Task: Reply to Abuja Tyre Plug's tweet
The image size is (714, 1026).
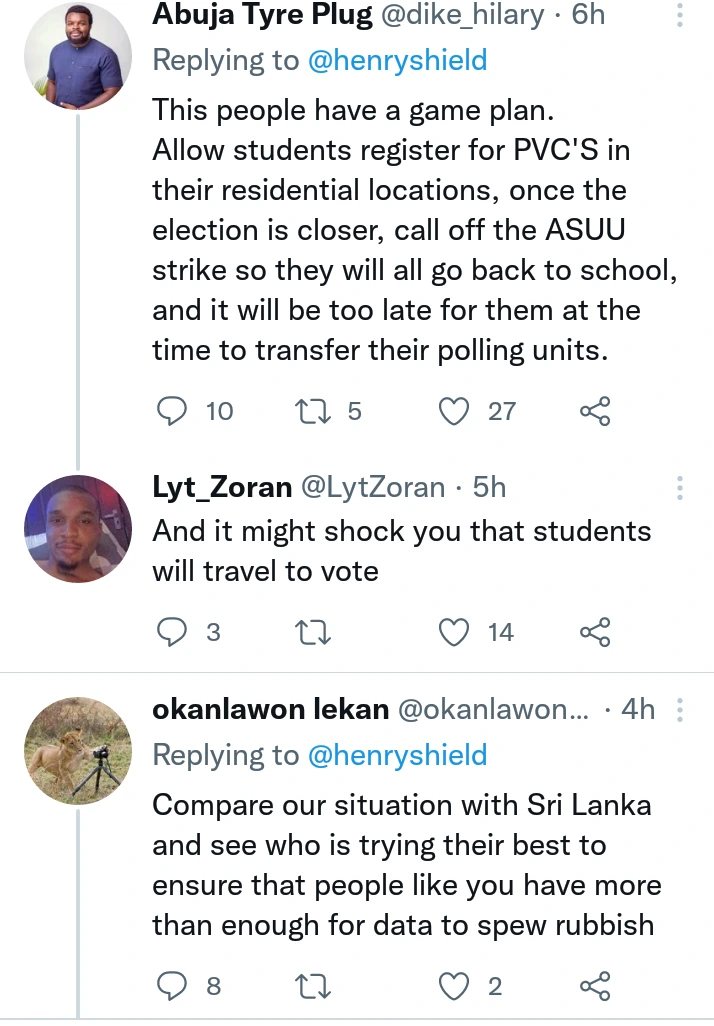Action: 173,410
